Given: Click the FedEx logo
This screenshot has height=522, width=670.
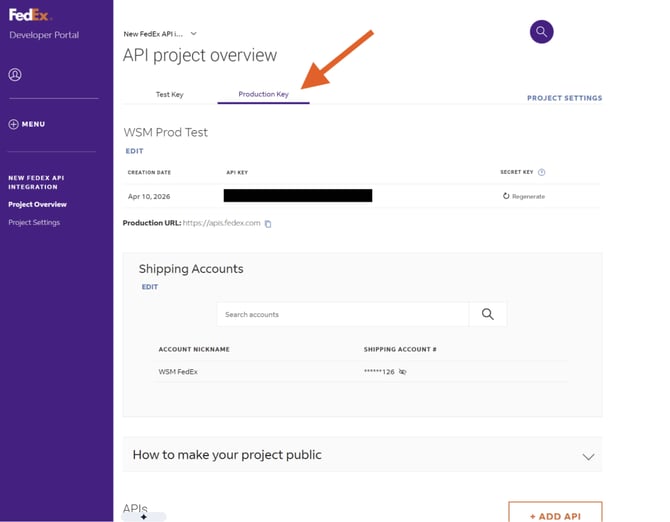Looking at the screenshot, I should coord(29,15).
